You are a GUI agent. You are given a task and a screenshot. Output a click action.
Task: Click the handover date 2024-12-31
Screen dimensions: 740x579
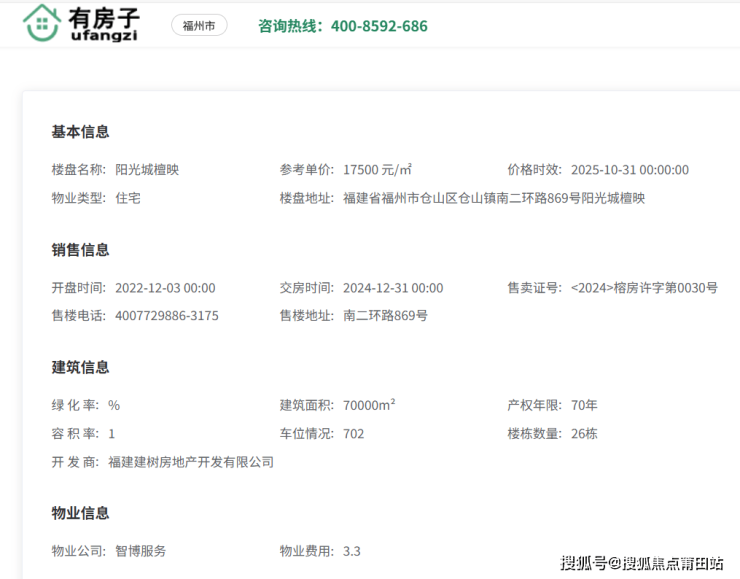(x=392, y=288)
